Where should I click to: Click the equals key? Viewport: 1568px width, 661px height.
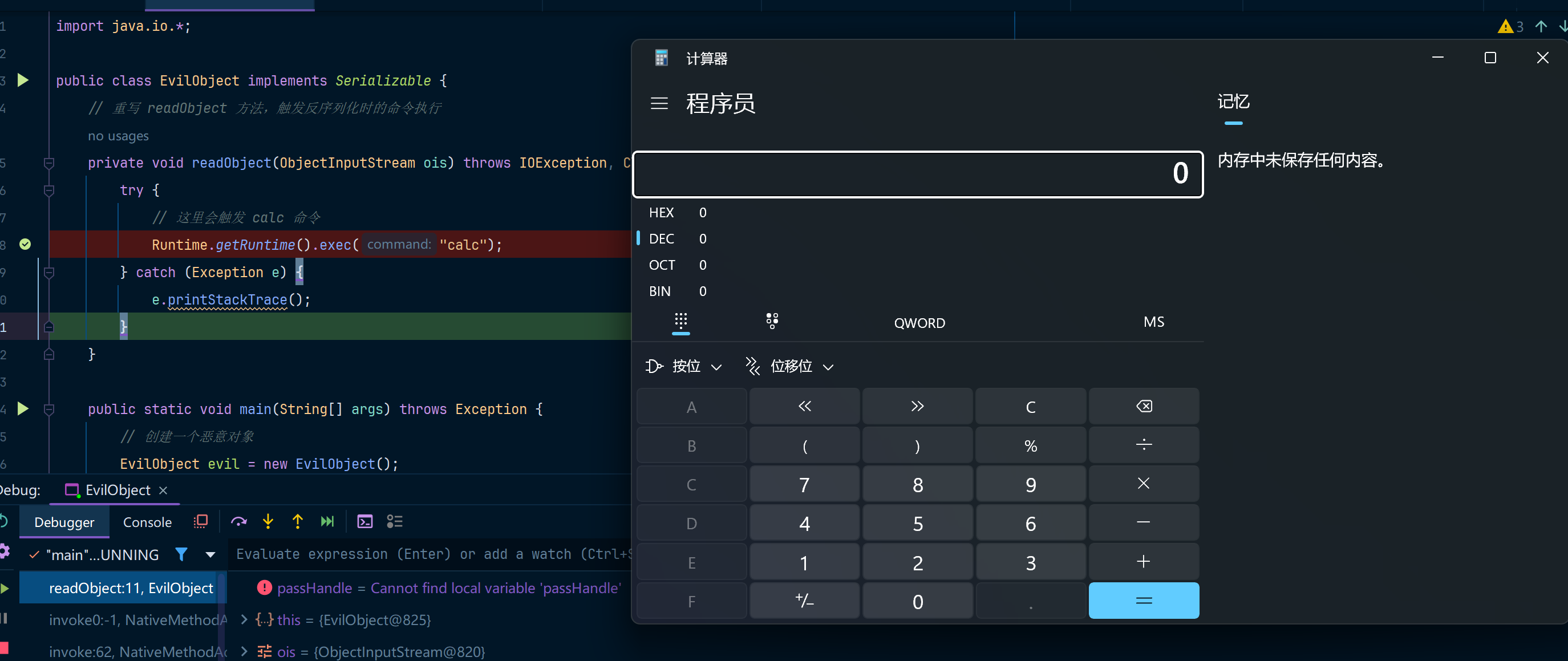pos(1143,601)
